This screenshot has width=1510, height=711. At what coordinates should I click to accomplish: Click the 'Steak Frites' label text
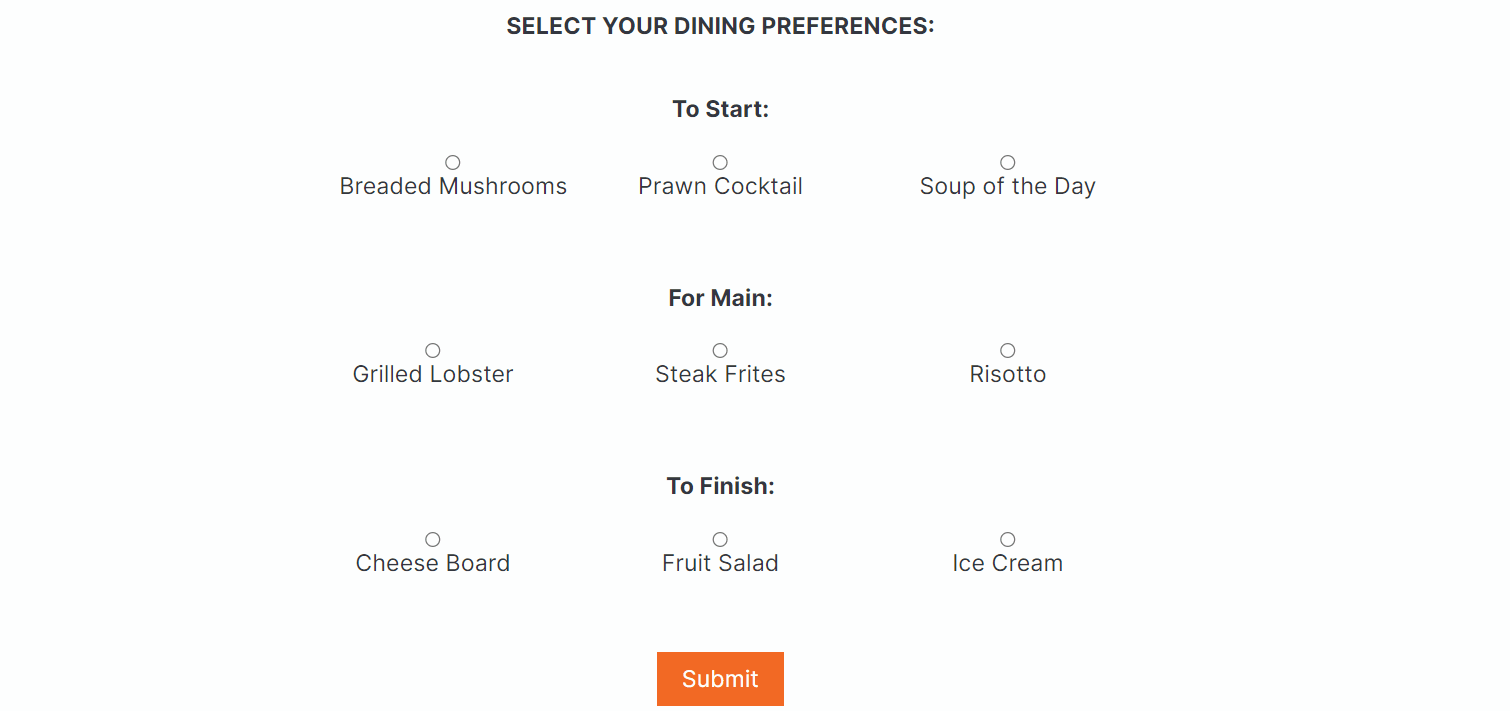click(720, 374)
